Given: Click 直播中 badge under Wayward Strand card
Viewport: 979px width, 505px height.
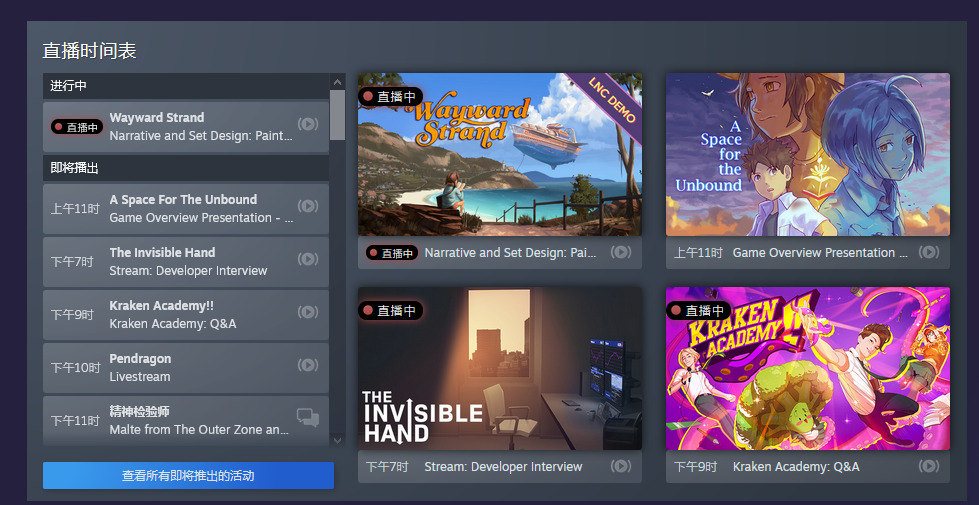Looking at the screenshot, I should (x=392, y=253).
